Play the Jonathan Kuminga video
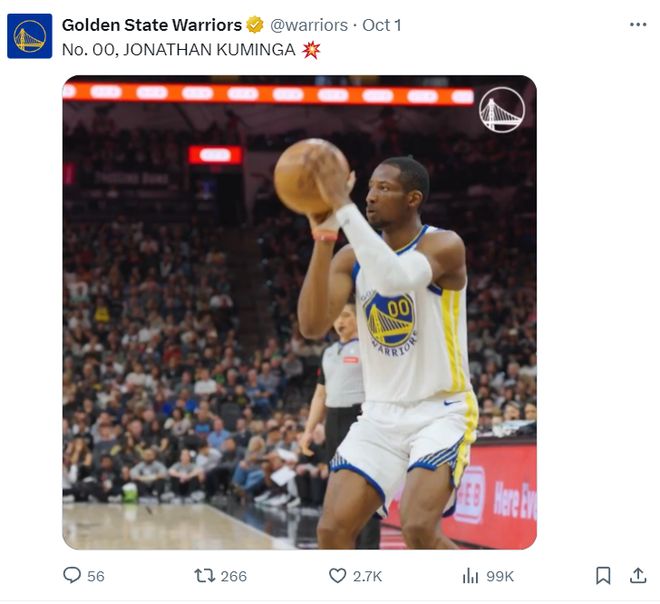 click(x=299, y=312)
